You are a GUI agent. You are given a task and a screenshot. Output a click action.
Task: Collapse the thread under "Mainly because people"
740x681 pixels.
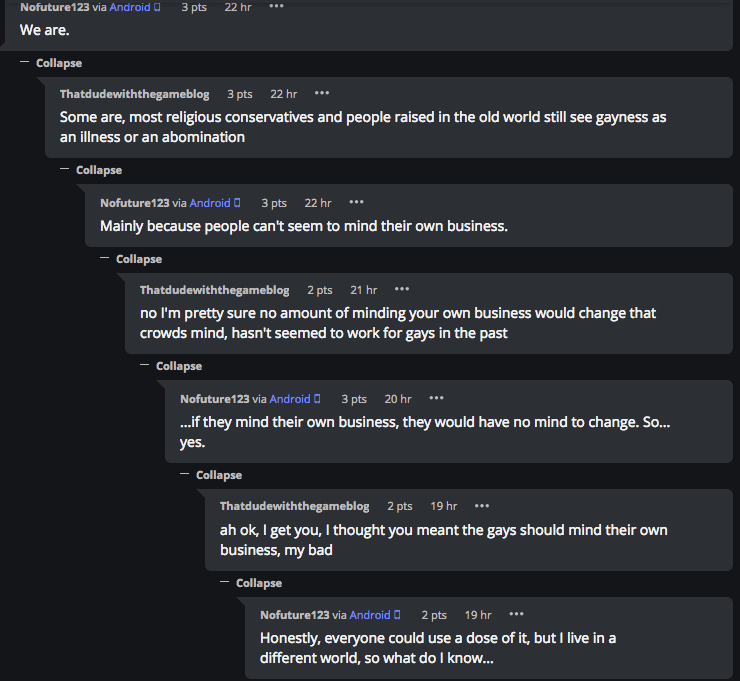coord(131,259)
